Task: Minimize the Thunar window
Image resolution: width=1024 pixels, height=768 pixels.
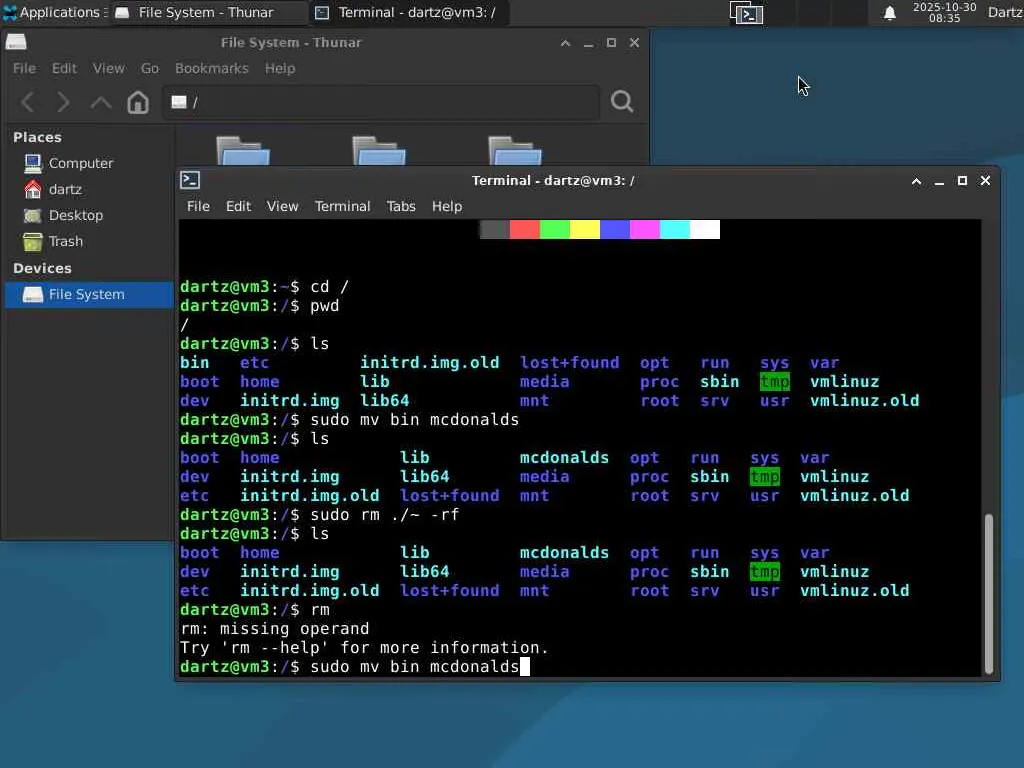Action: 588,43
